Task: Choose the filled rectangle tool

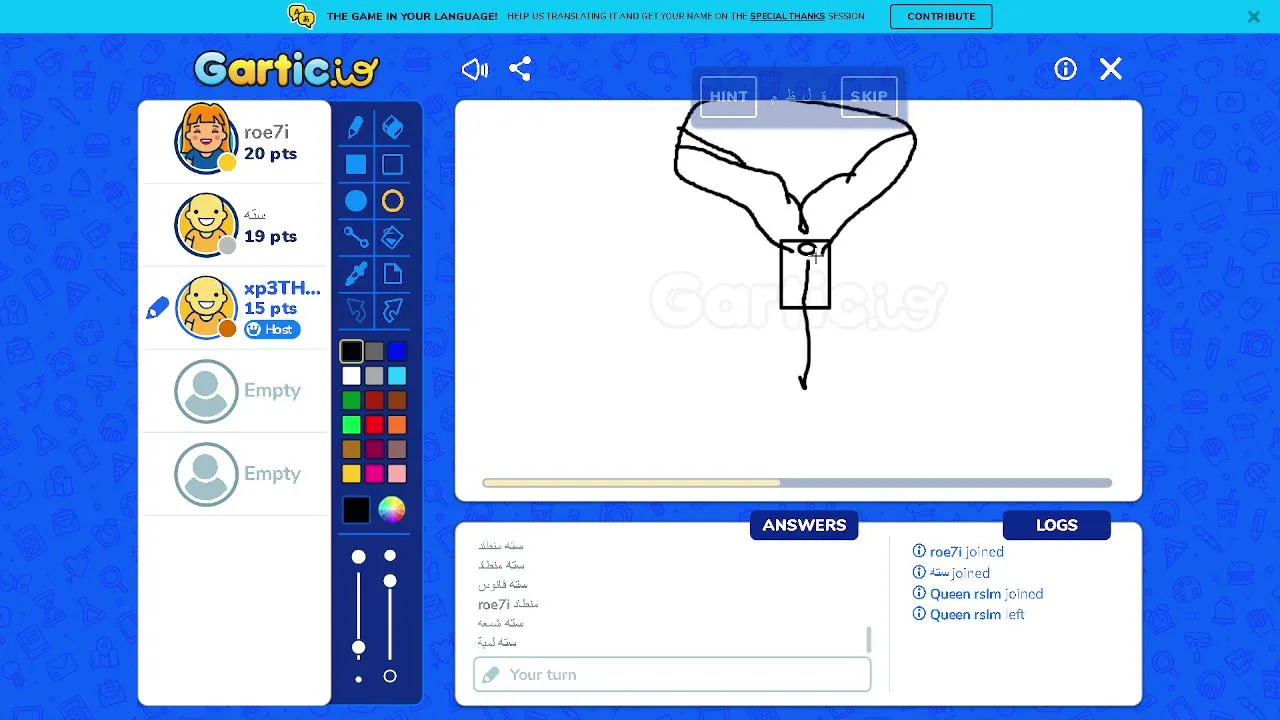Action: (356, 165)
